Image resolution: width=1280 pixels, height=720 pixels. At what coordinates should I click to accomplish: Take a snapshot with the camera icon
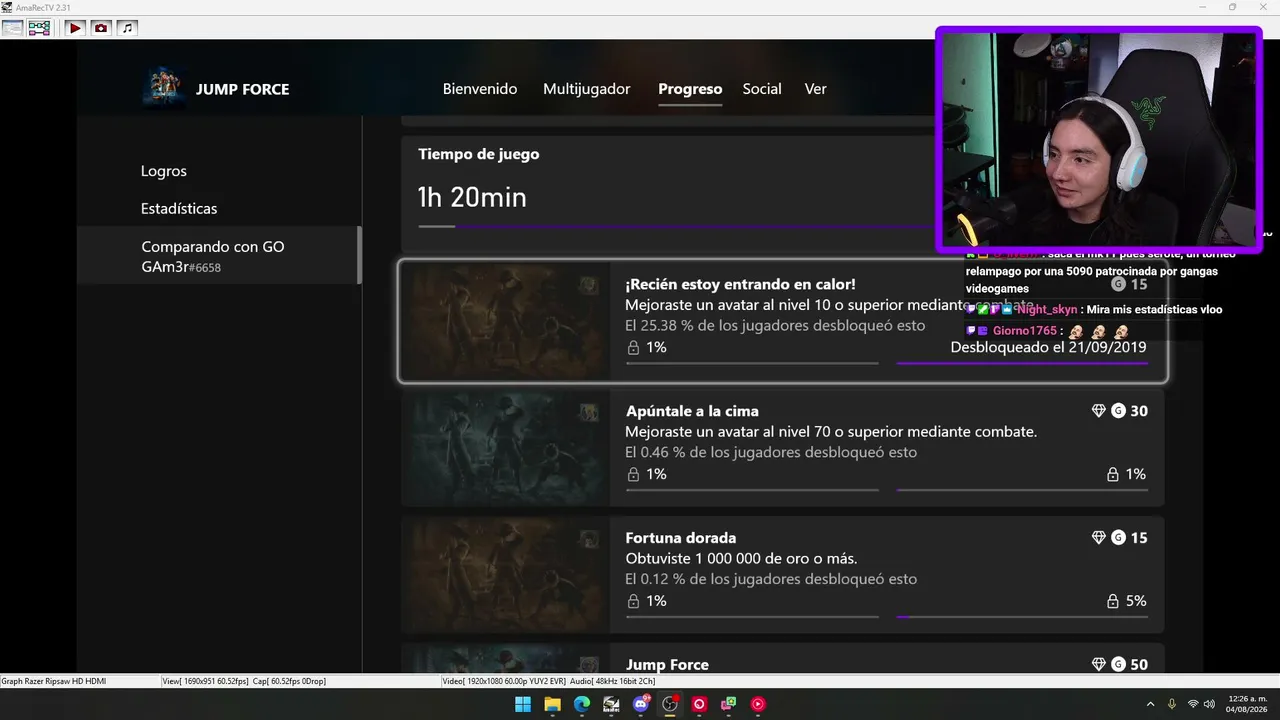point(101,28)
